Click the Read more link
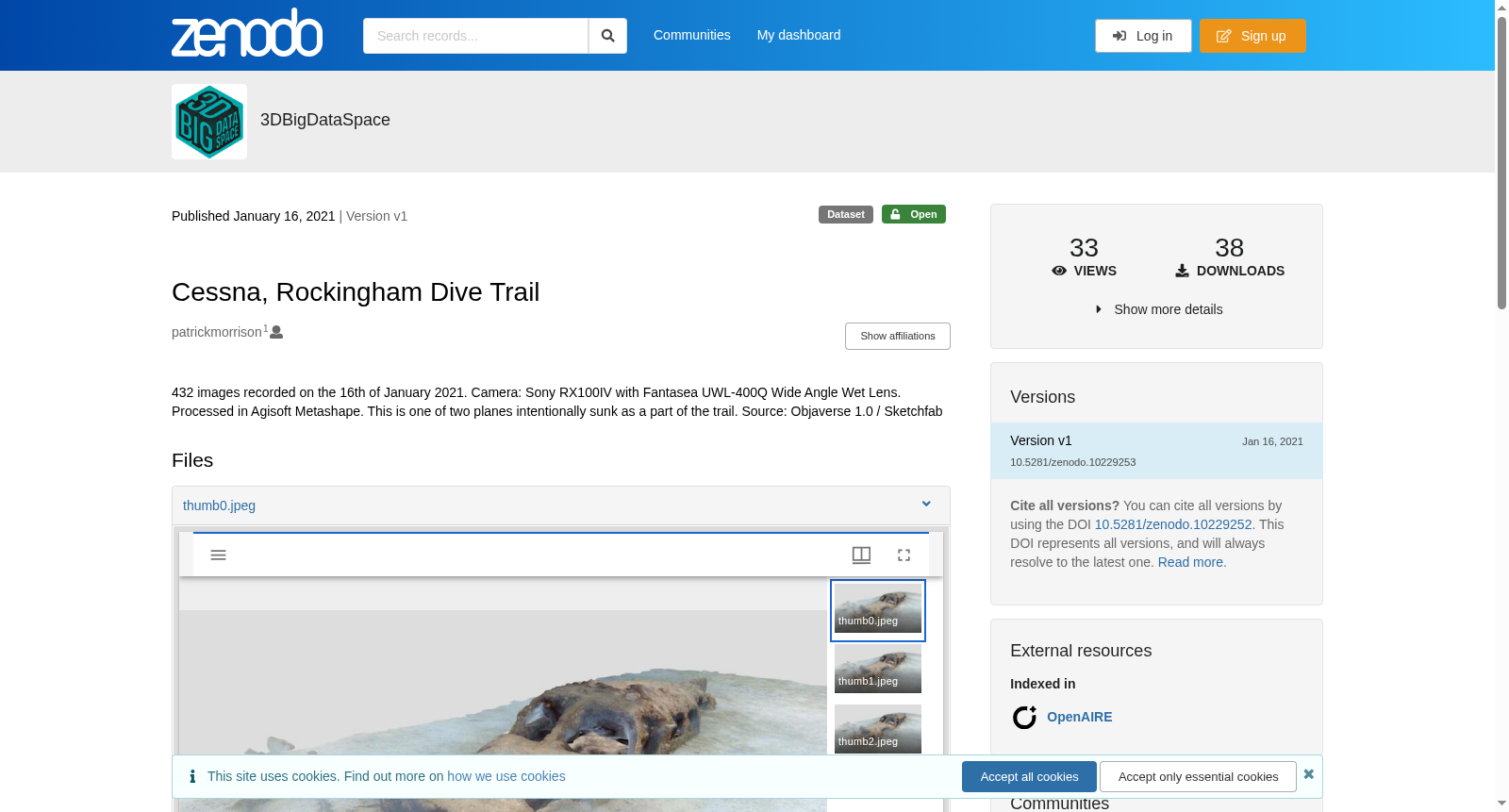 (1192, 562)
